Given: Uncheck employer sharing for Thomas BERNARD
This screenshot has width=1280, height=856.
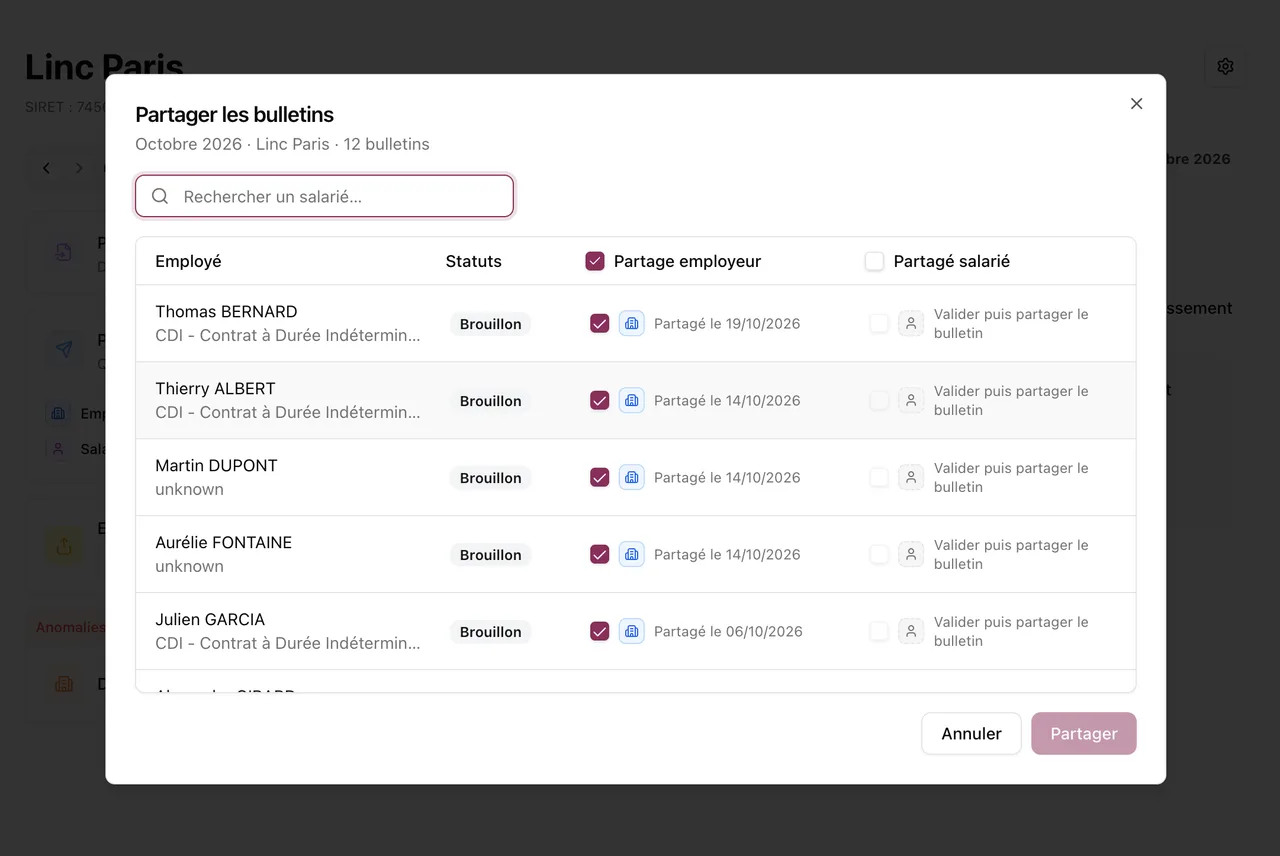Looking at the screenshot, I should point(600,323).
